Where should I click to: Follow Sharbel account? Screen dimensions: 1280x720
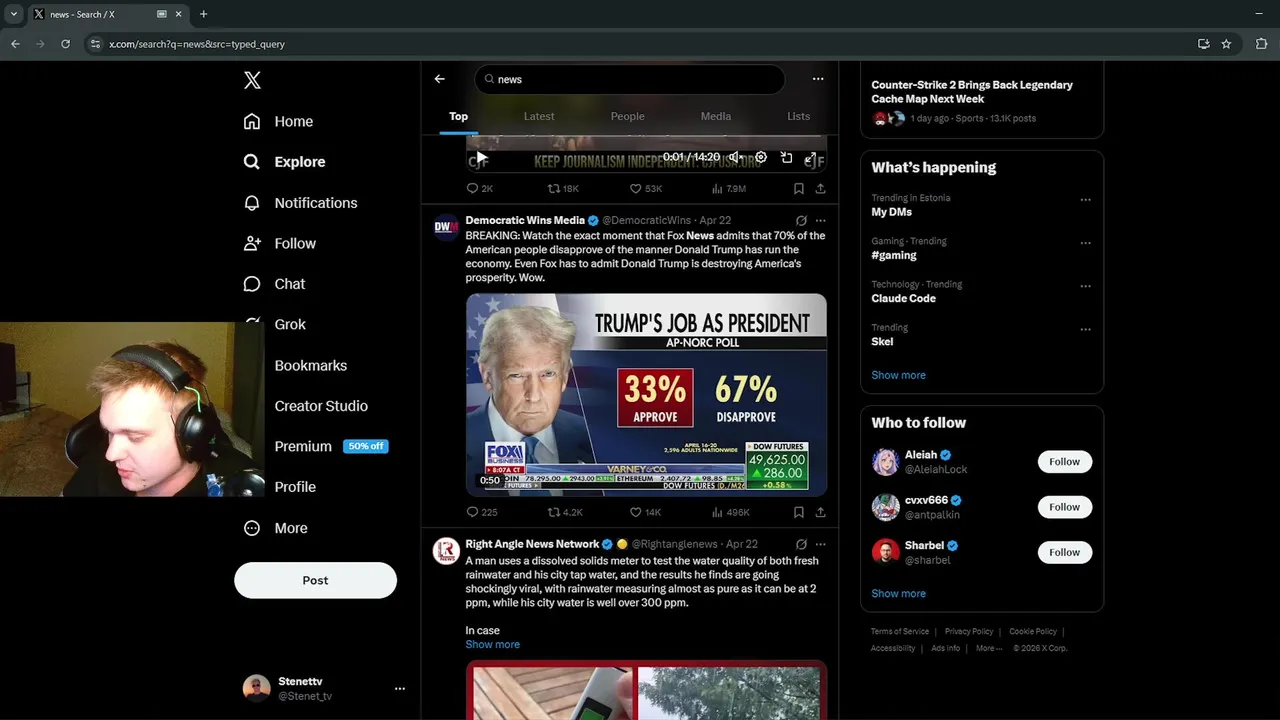click(x=1064, y=552)
